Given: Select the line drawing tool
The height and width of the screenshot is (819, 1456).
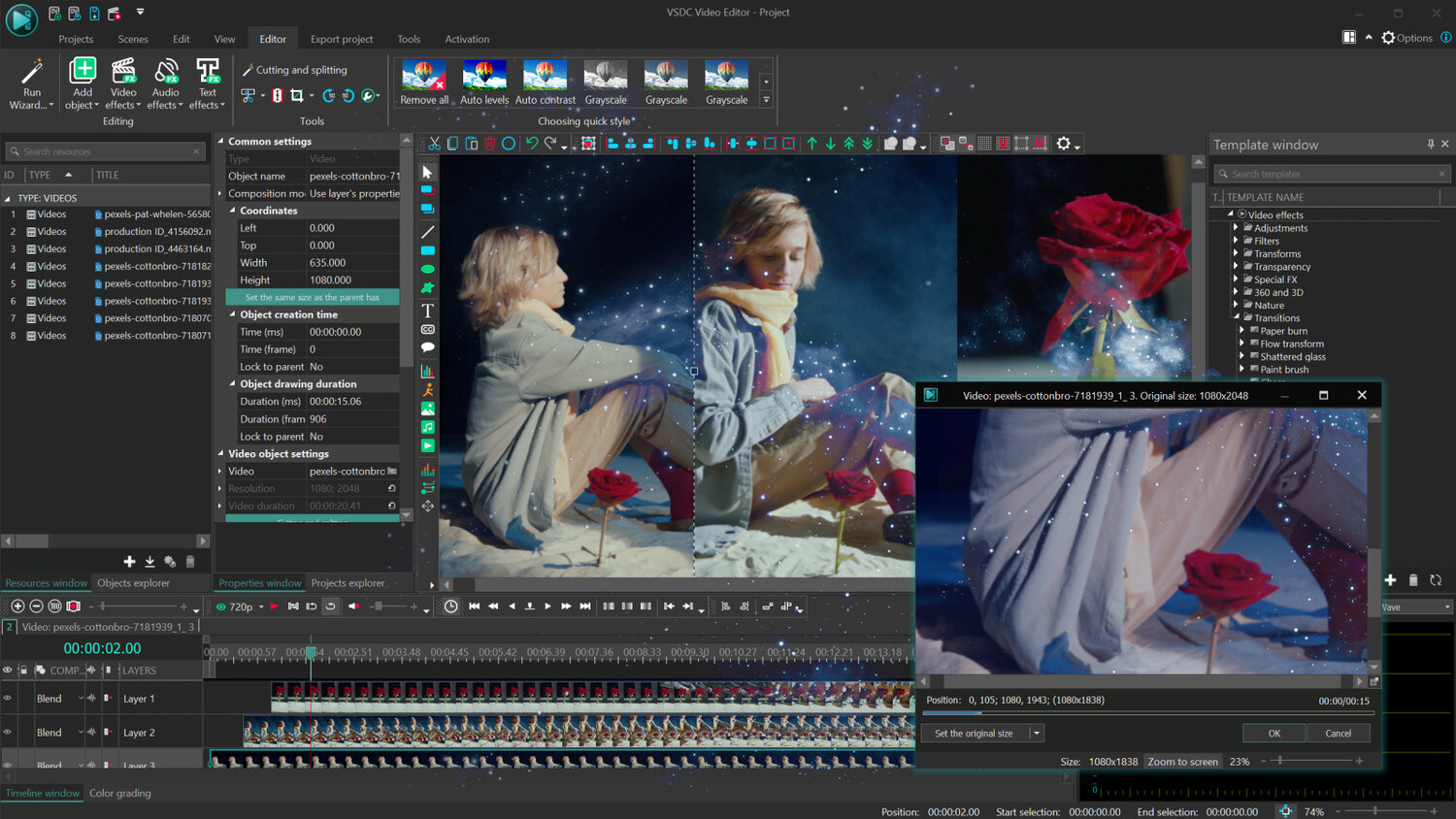Looking at the screenshot, I should pyautogui.click(x=427, y=232).
